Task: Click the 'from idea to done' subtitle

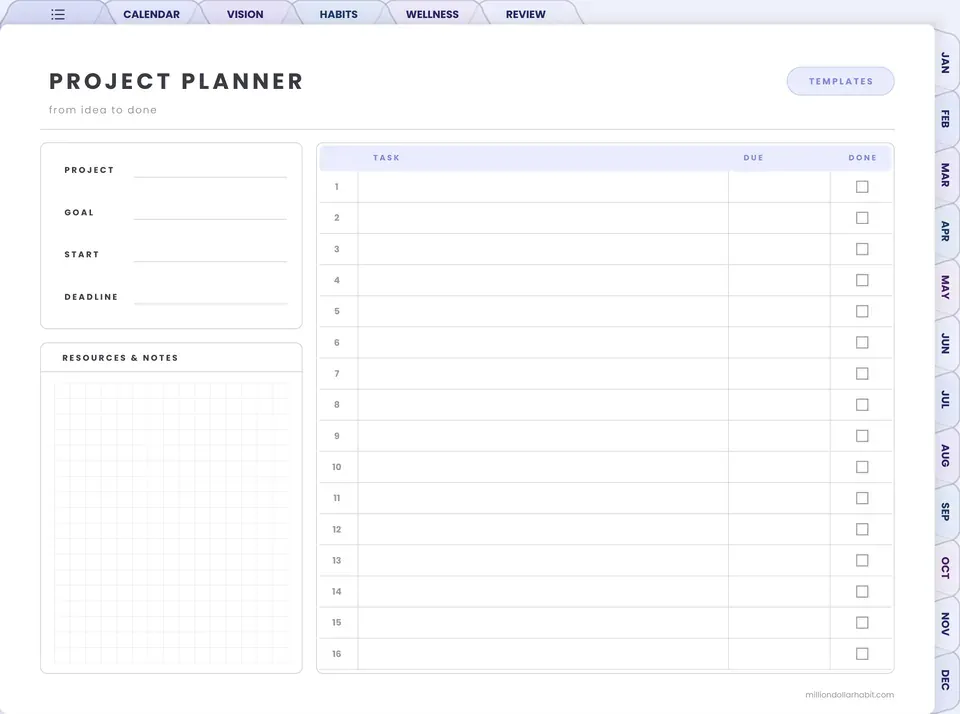Action: pos(103,110)
